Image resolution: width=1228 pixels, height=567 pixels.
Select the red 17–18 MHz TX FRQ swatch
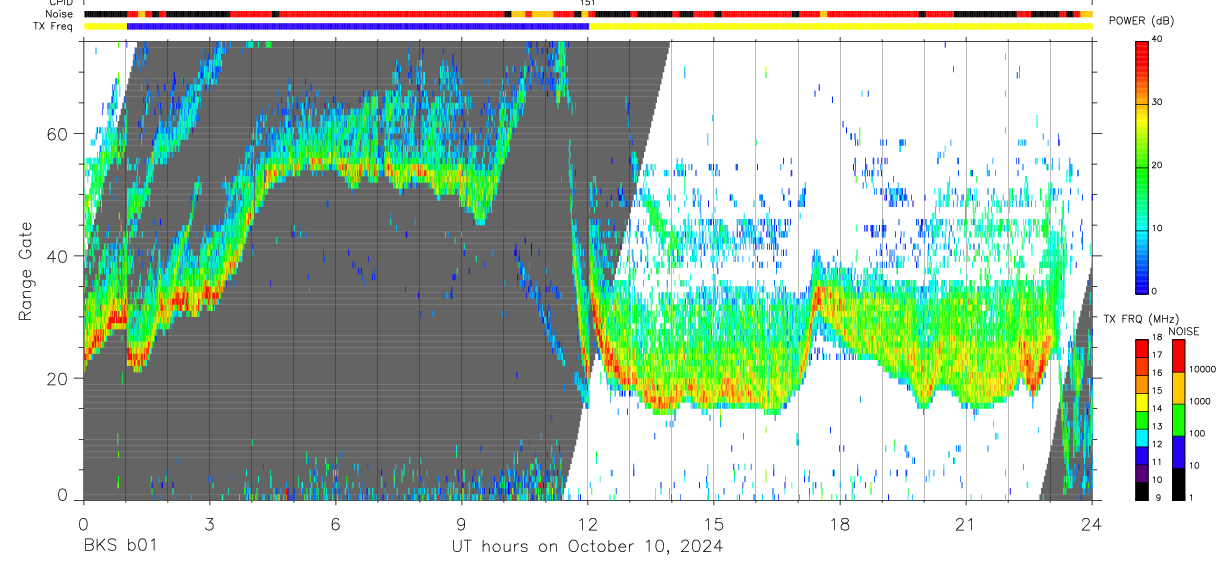[x=1142, y=348]
